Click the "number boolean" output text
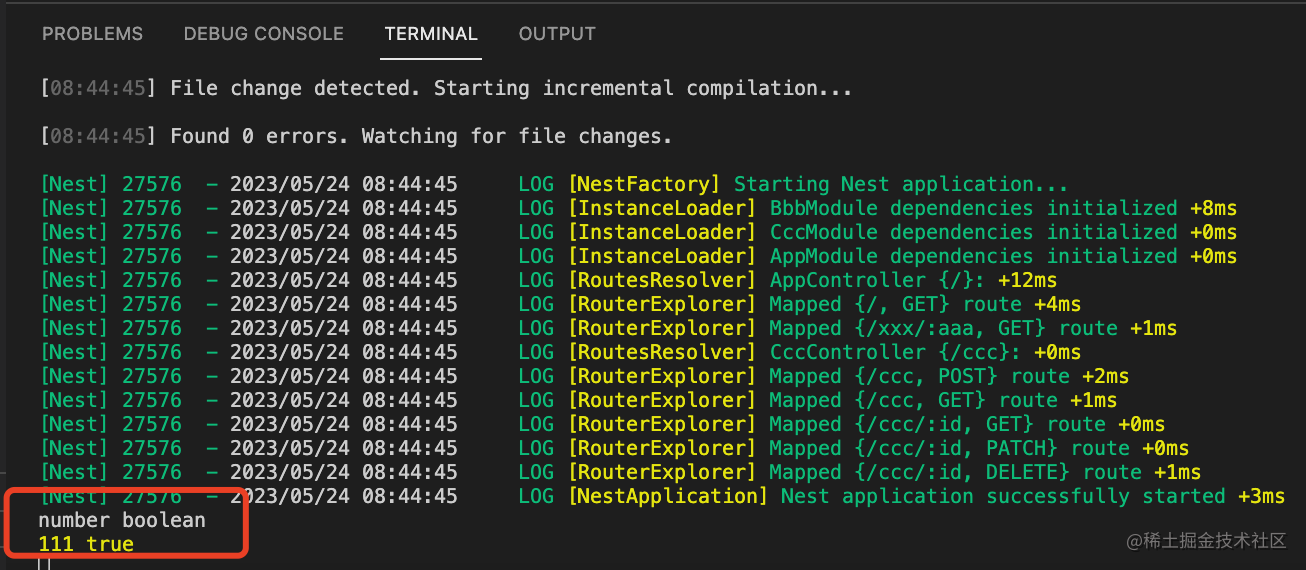The image size is (1306, 570). click(x=121, y=521)
